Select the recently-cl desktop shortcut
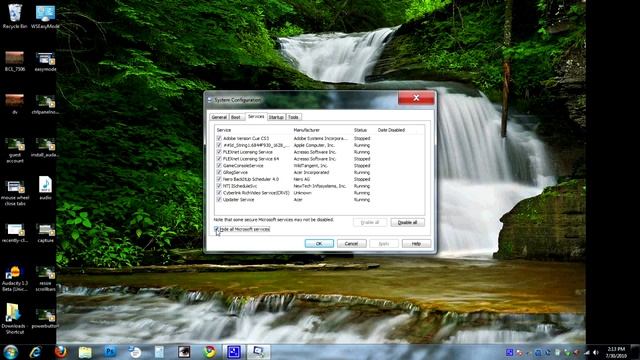640x360 pixels. (x=15, y=233)
